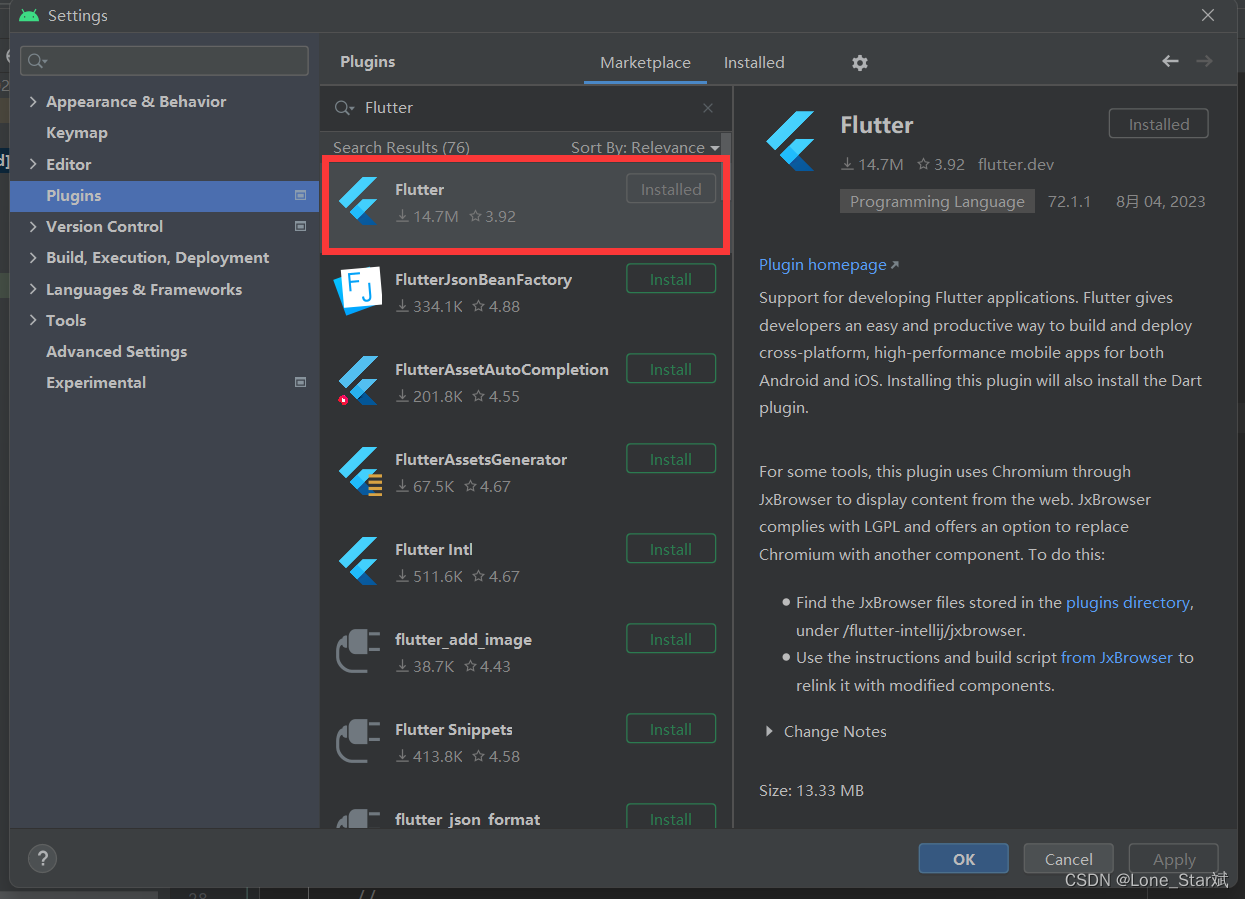This screenshot has height=899, width=1245.
Task: Install the flutter_json_format plugin
Action: 671,817
